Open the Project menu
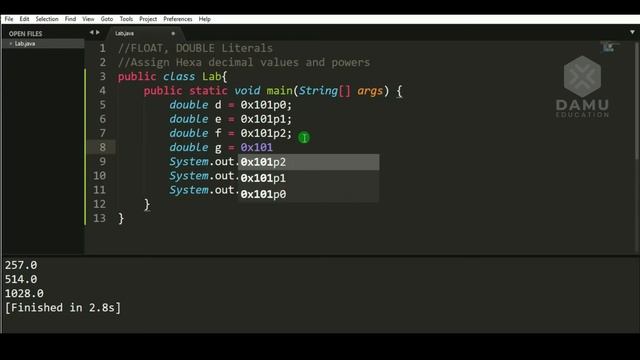The image size is (640, 360). (x=148, y=19)
